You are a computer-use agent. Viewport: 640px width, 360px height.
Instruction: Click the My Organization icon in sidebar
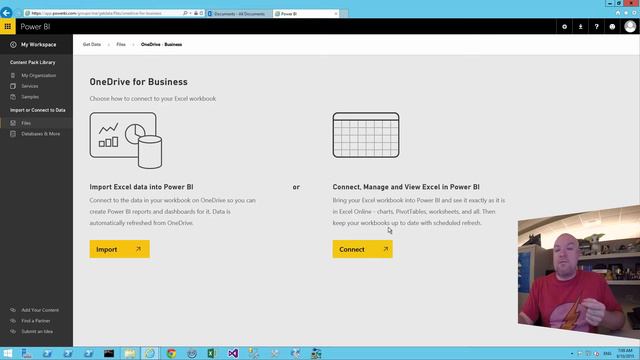(13, 76)
